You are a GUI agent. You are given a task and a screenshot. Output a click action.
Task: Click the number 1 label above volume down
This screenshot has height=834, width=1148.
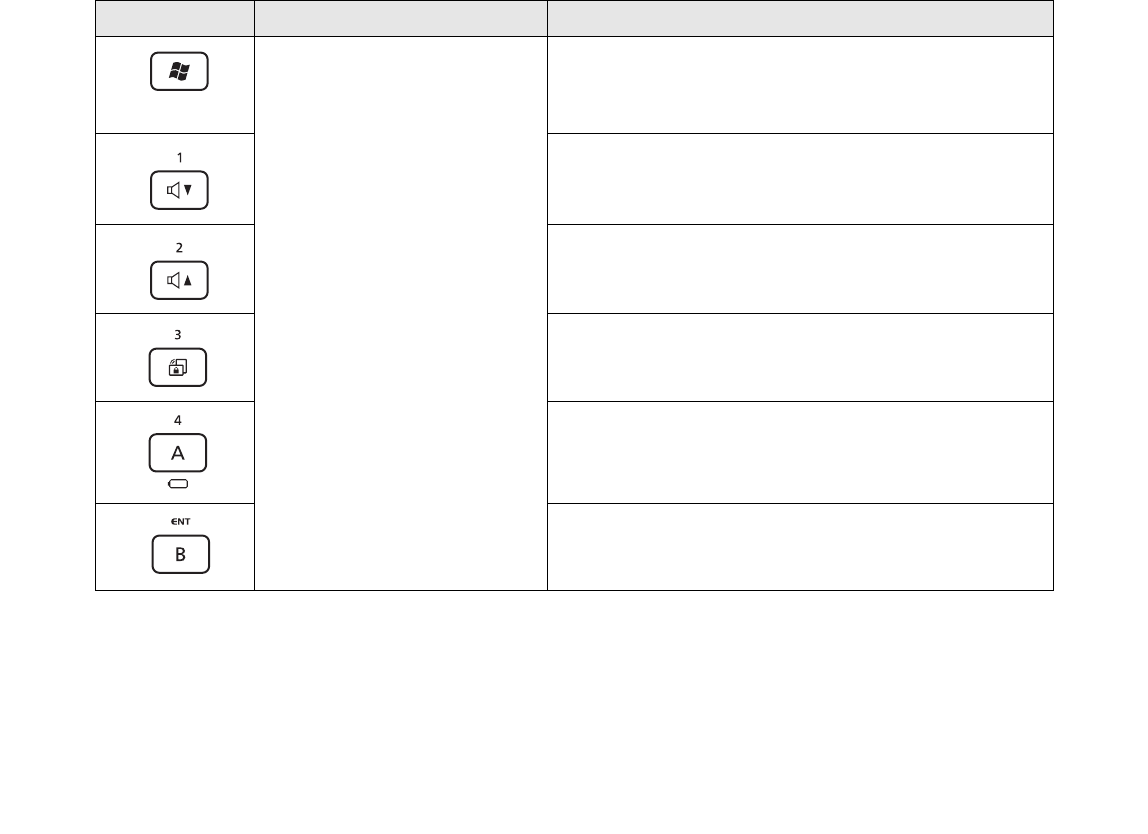pyautogui.click(x=179, y=157)
